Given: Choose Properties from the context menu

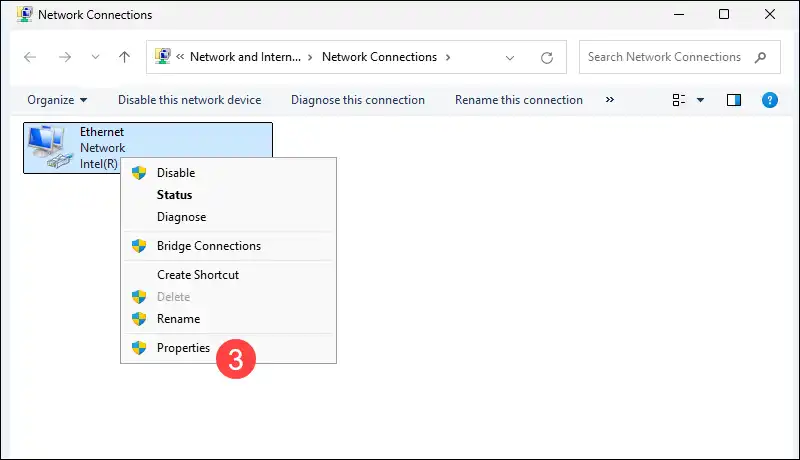Looking at the screenshot, I should pos(183,348).
